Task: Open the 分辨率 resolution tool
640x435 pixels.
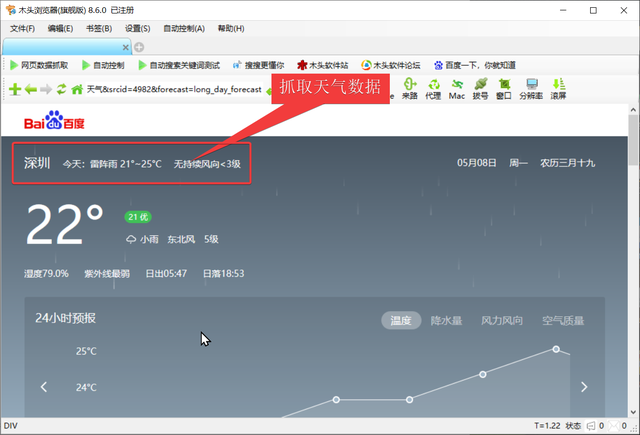Action: pyautogui.click(x=531, y=89)
